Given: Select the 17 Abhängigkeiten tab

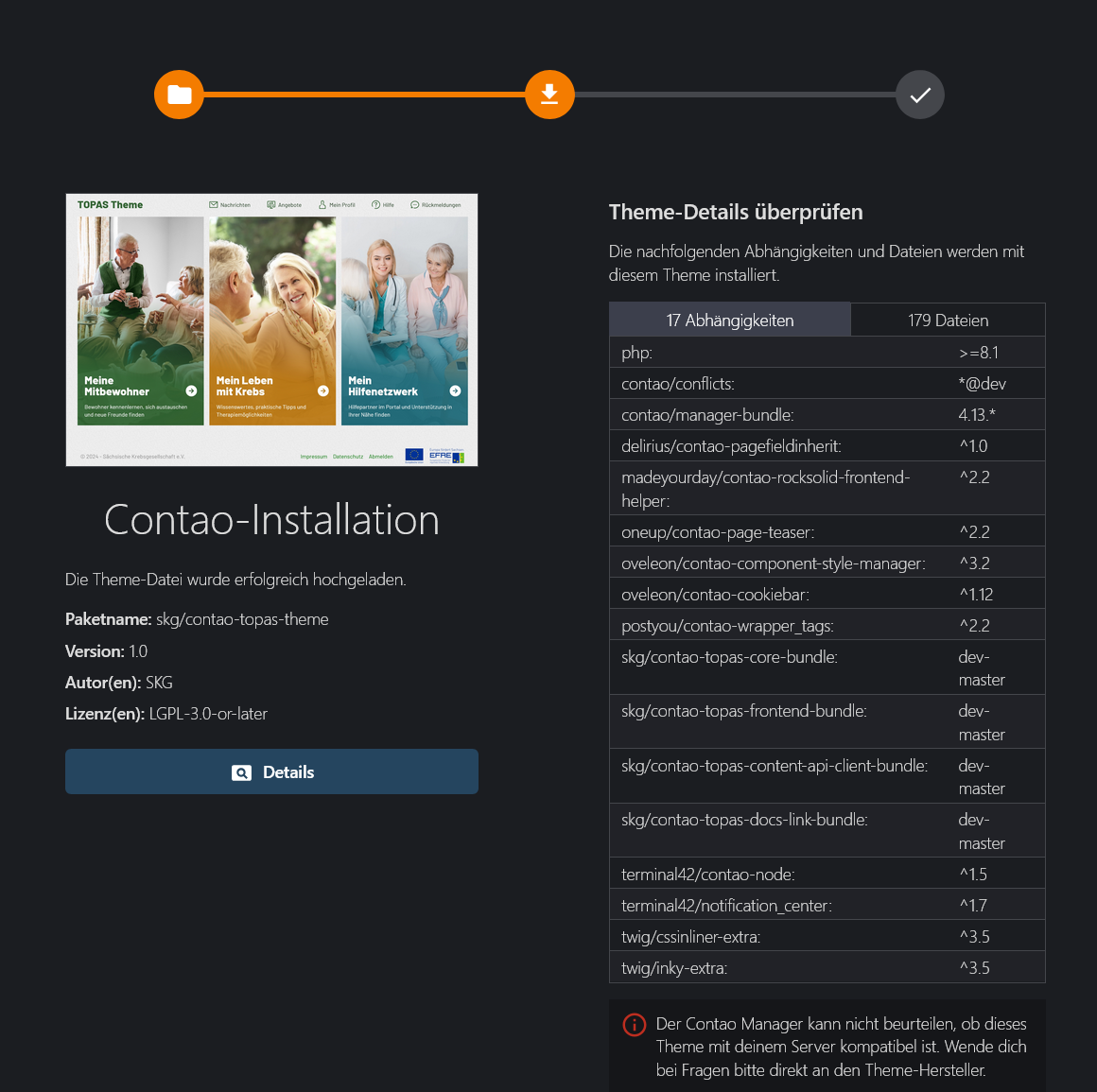Looking at the screenshot, I should (730, 320).
